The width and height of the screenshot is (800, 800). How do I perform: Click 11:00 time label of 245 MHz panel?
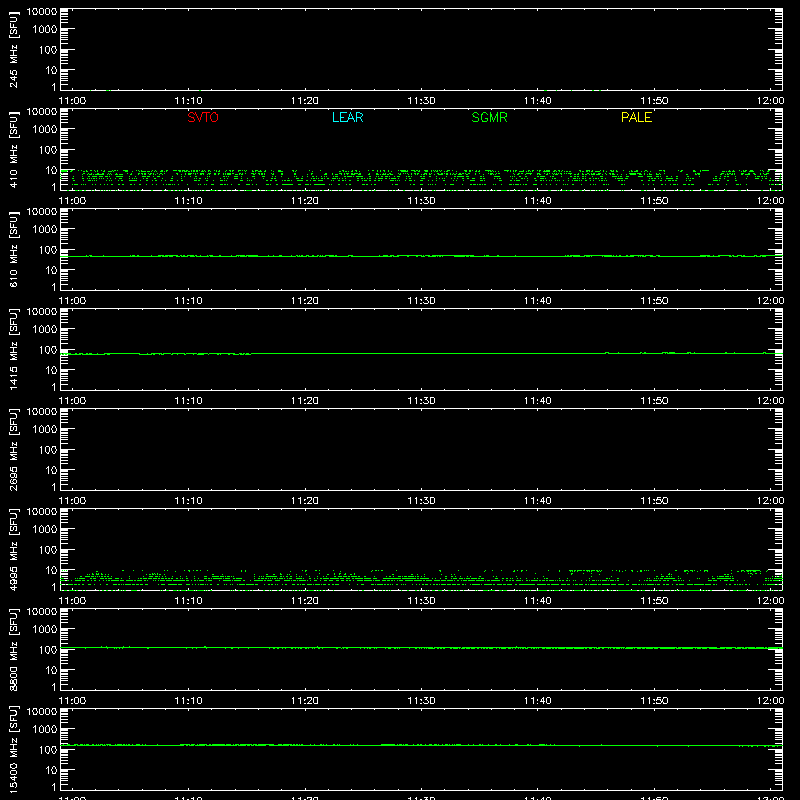72,101
